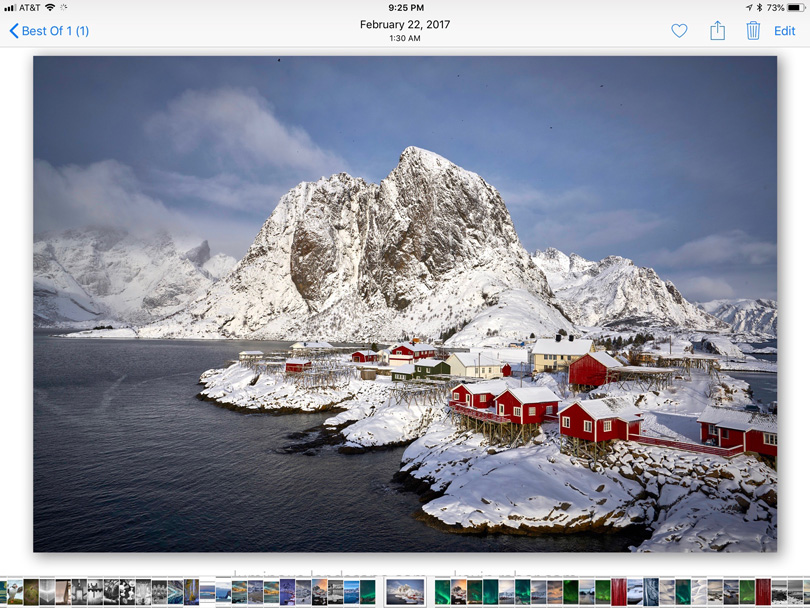Tap the Bluetooth status icon

point(759,8)
